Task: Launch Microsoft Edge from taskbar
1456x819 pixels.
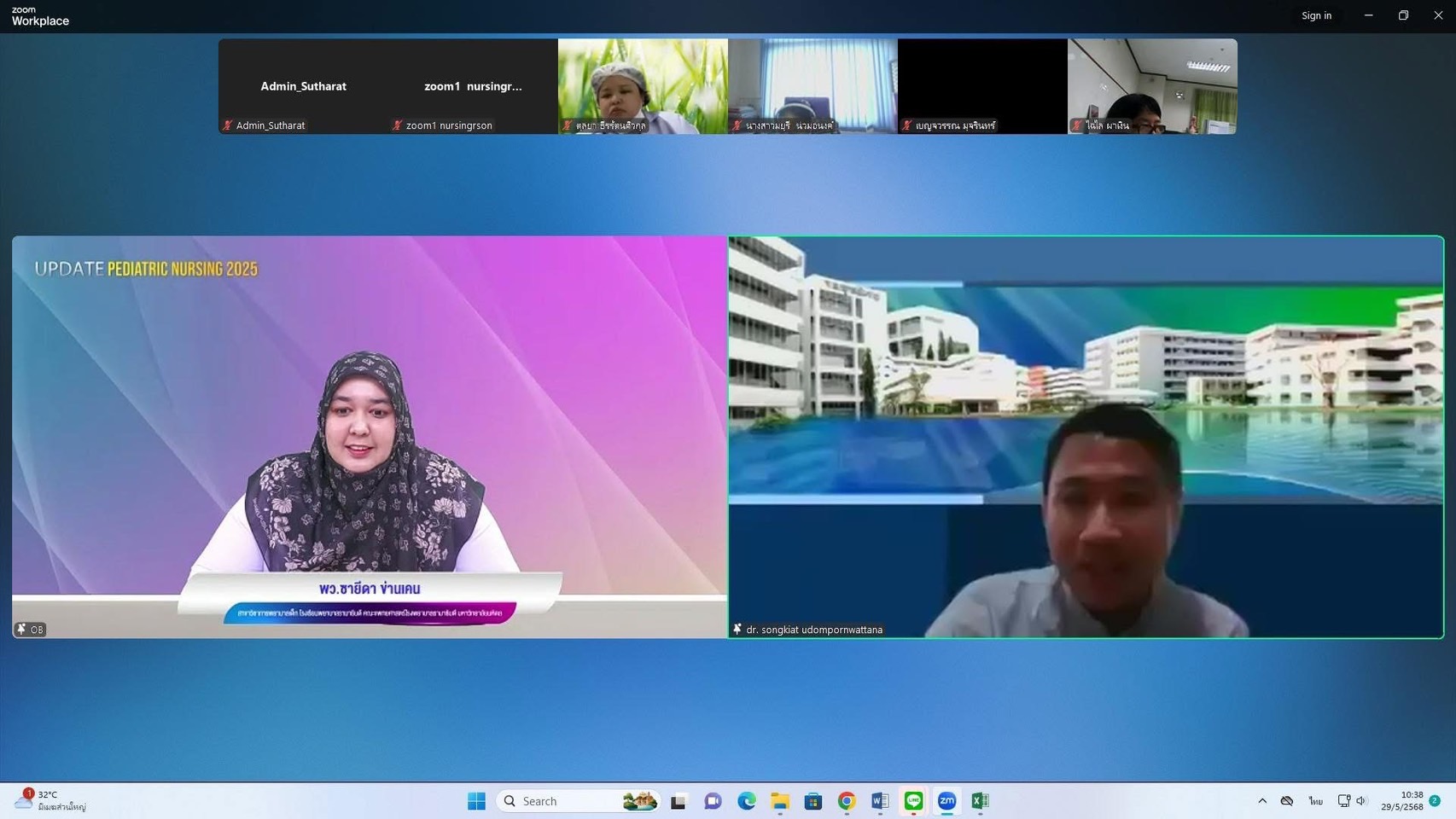Action: point(747,801)
